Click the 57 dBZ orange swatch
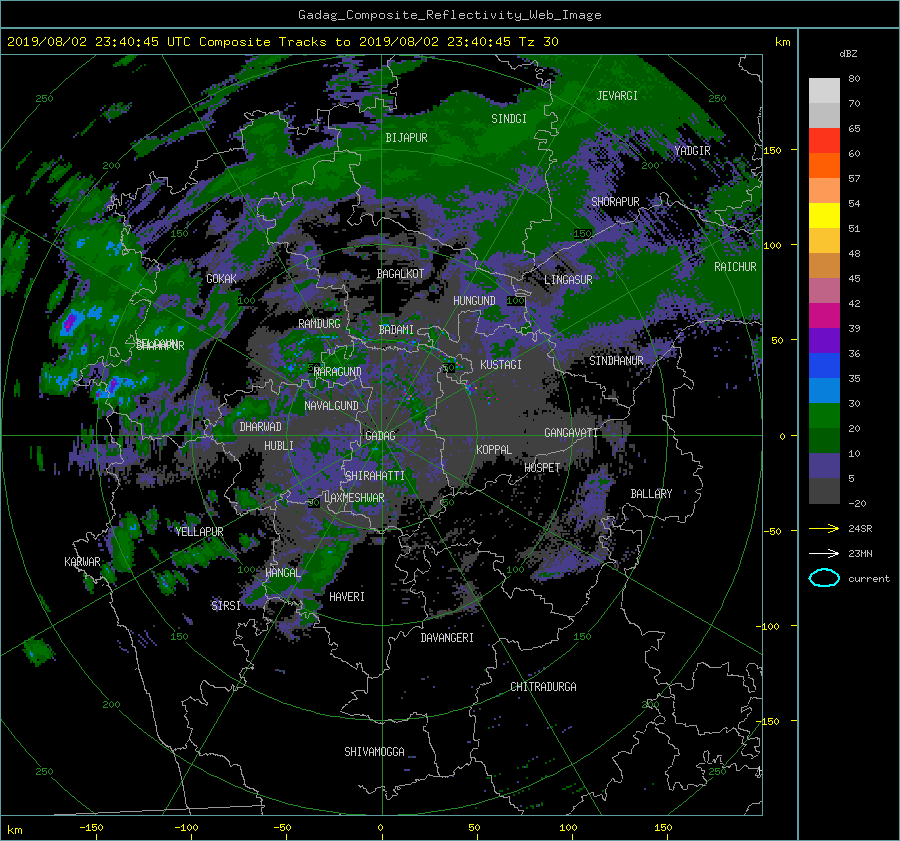Image resolution: width=900 pixels, height=841 pixels. (x=824, y=165)
